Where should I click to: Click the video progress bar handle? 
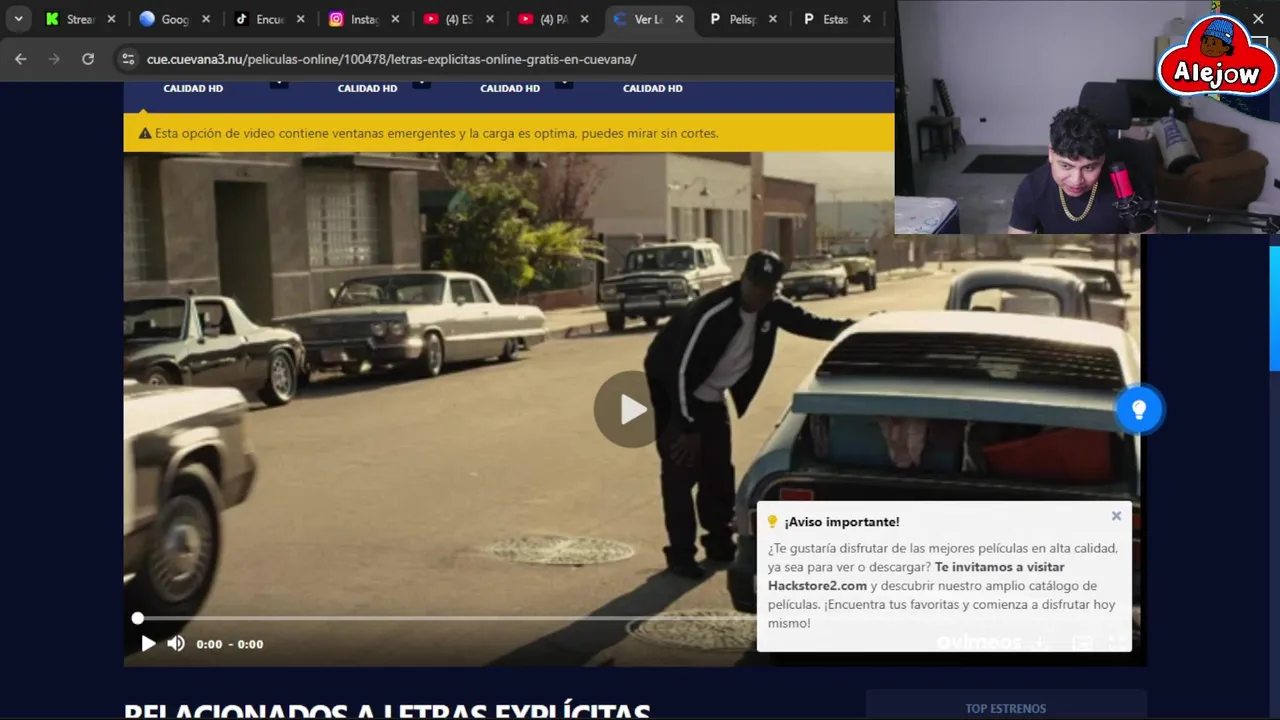click(x=138, y=619)
